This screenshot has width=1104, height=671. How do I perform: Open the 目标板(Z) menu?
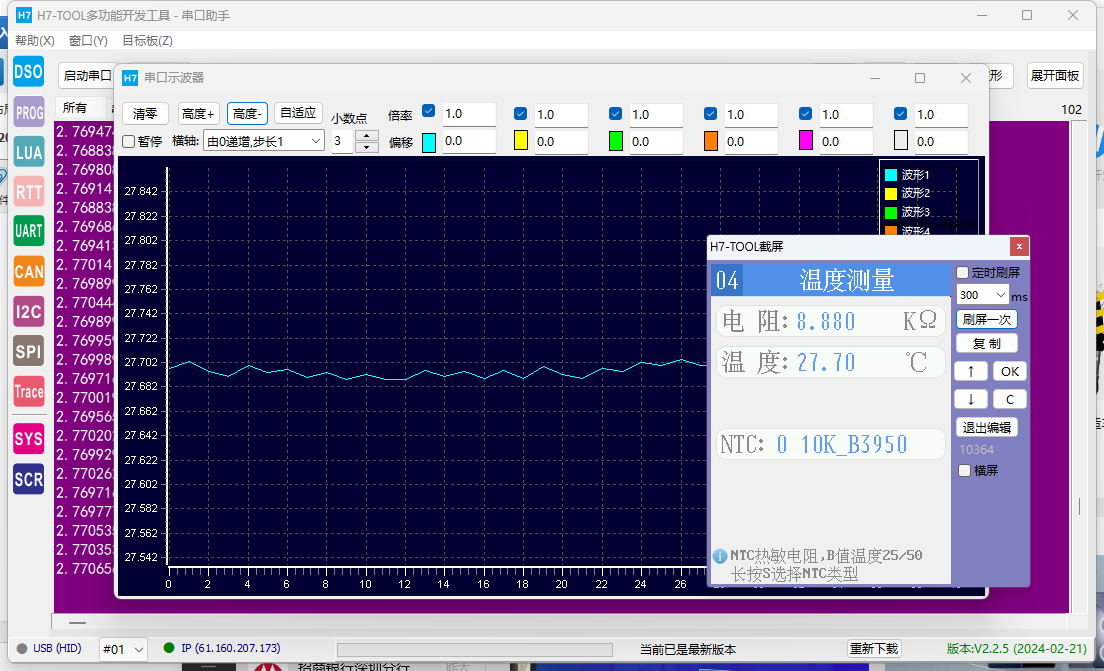coord(147,41)
